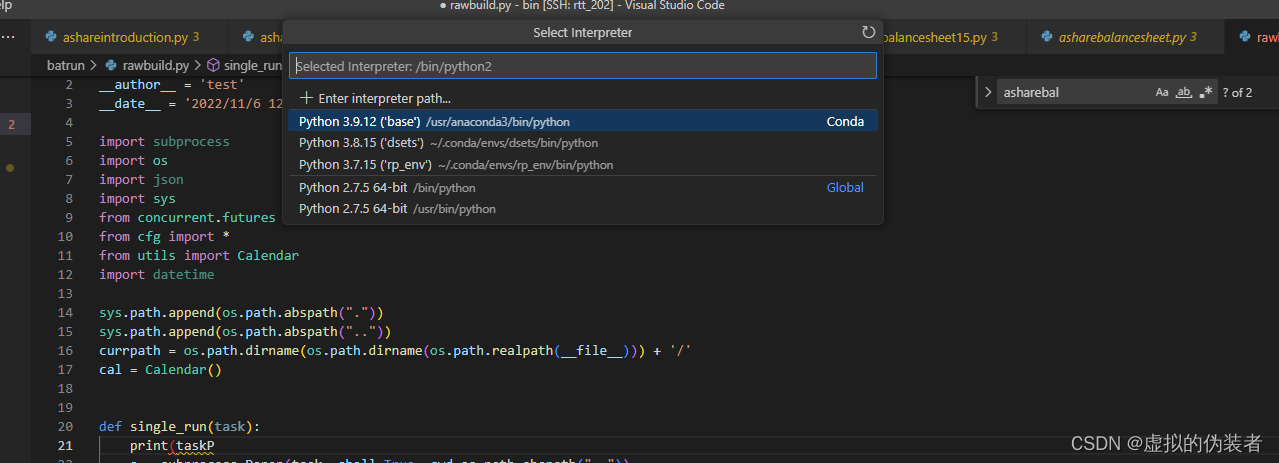The height and width of the screenshot is (463, 1279).
Task: Click on 'from utils import Calendar' line
Action: coord(199,255)
